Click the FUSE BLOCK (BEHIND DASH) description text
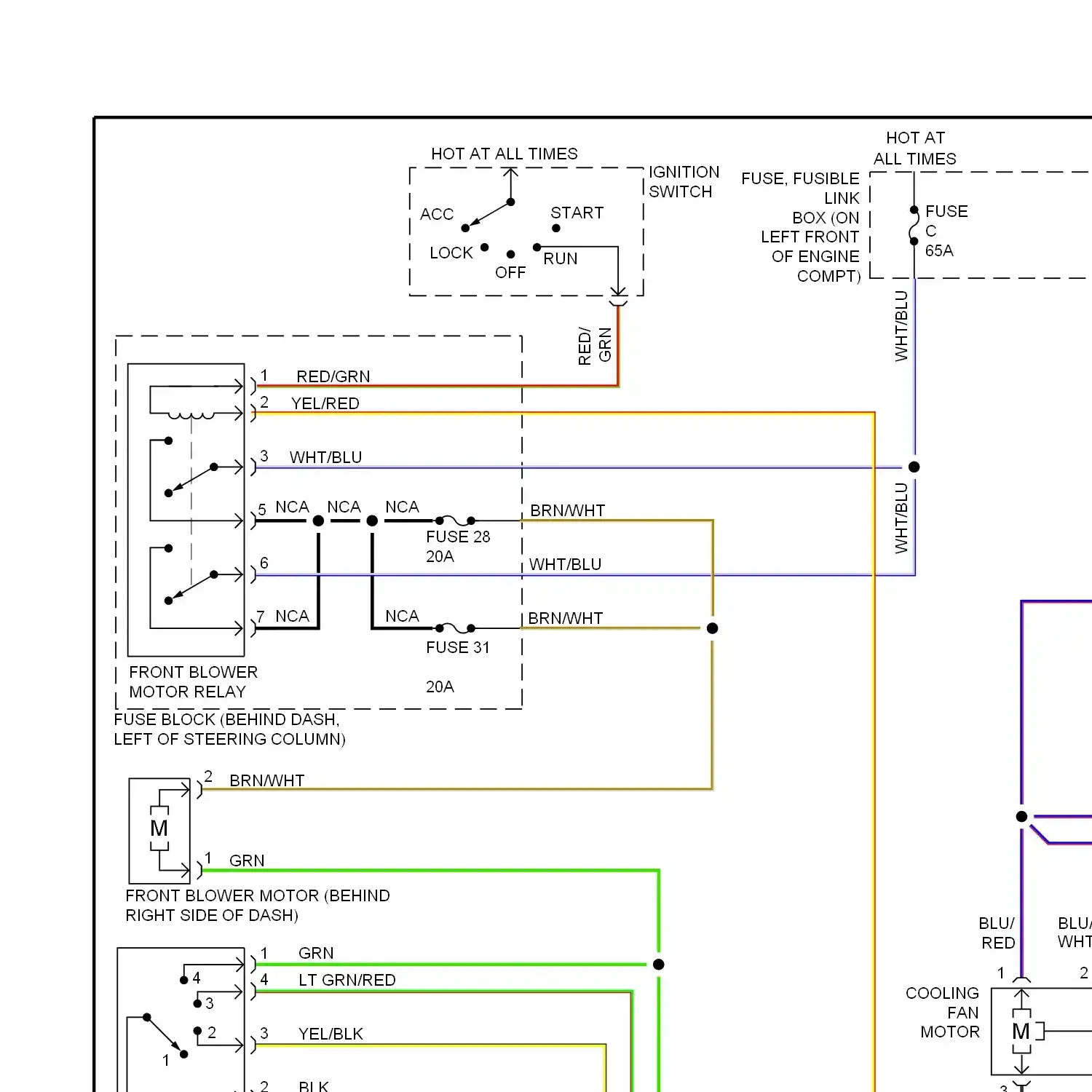 (x=230, y=729)
